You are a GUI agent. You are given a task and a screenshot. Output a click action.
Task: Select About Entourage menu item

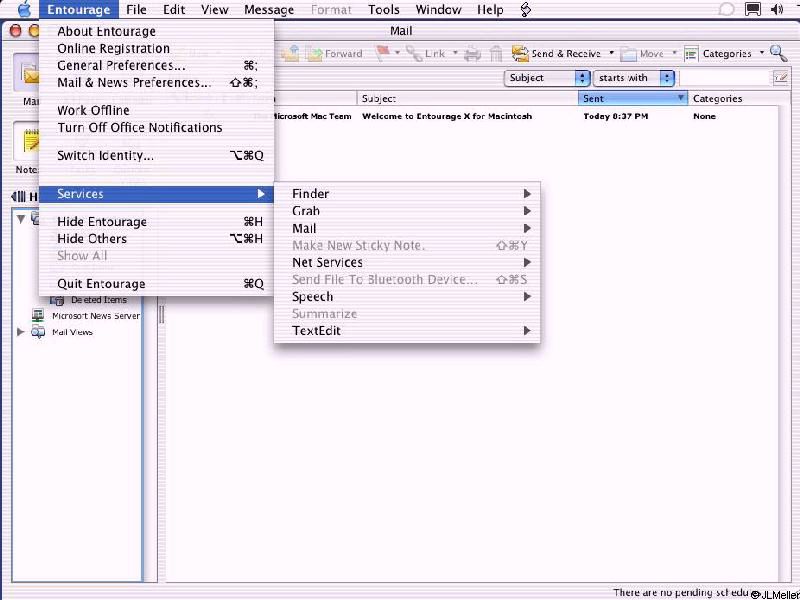pos(157,32)
